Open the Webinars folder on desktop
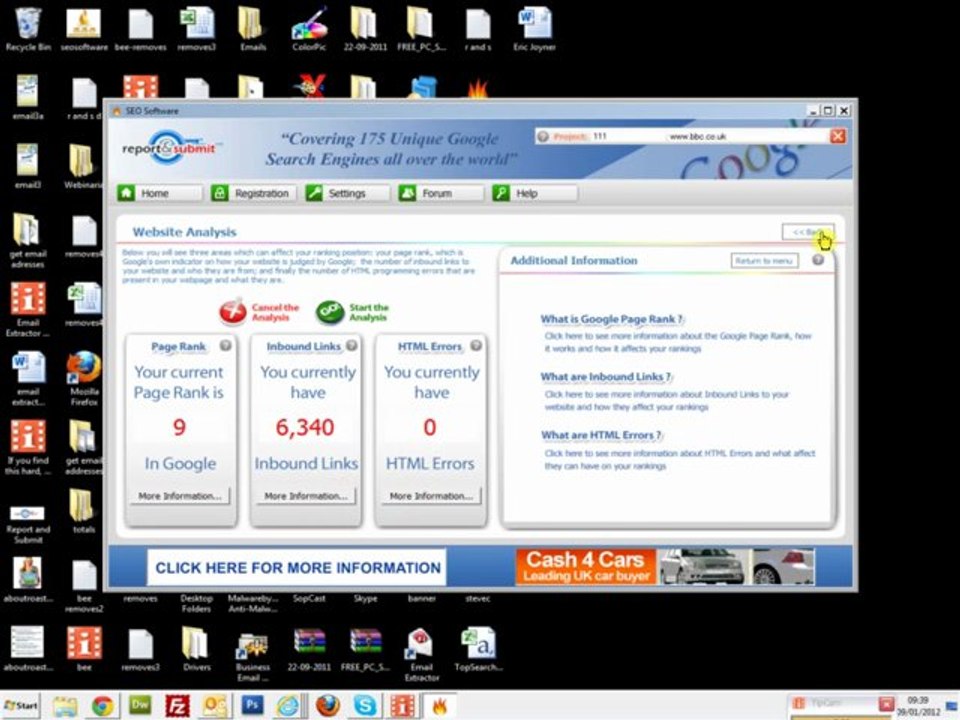The image size is (960, 720). 83,167
